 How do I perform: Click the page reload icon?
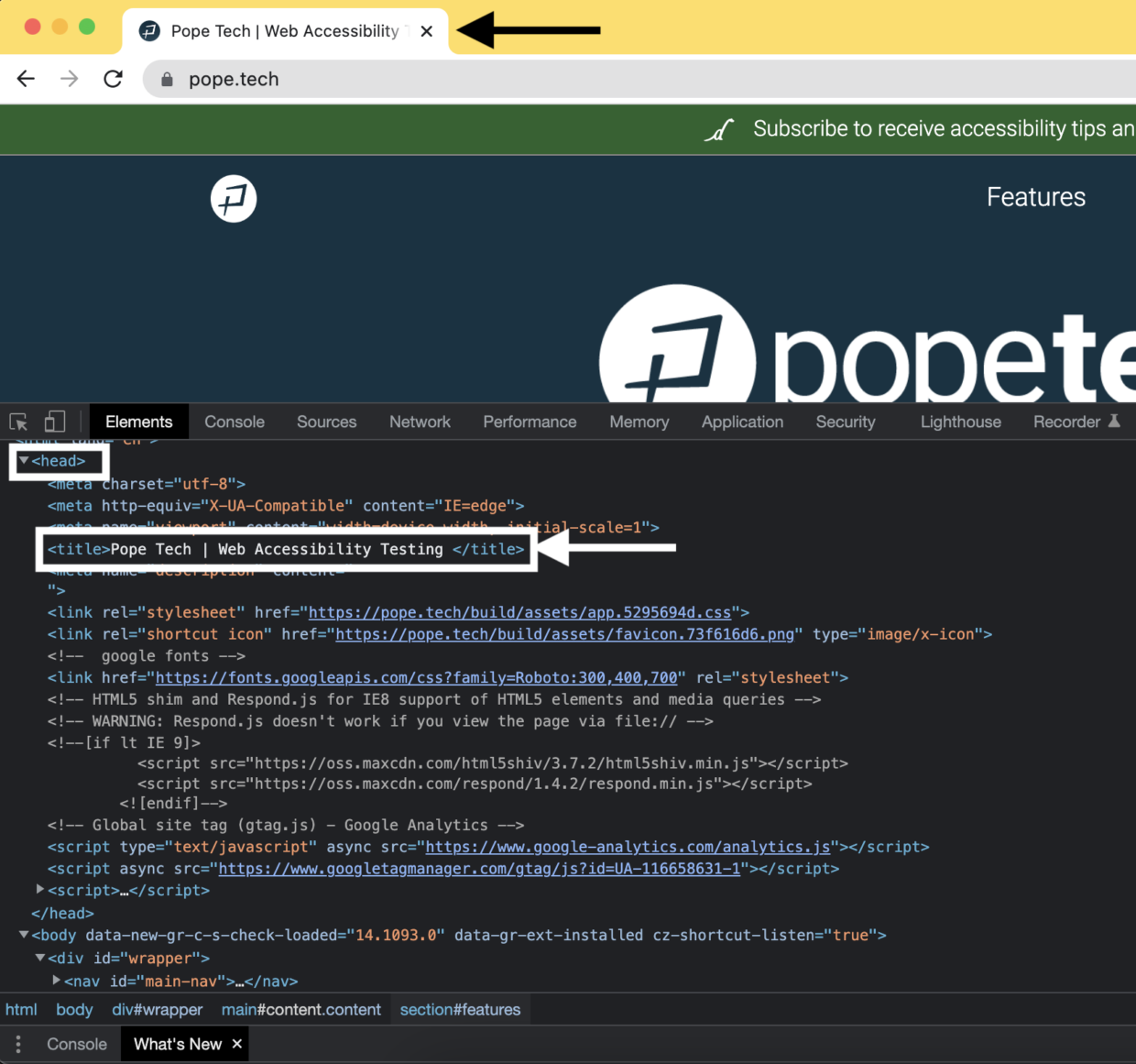pyautogui.click(x=113, y=79)
